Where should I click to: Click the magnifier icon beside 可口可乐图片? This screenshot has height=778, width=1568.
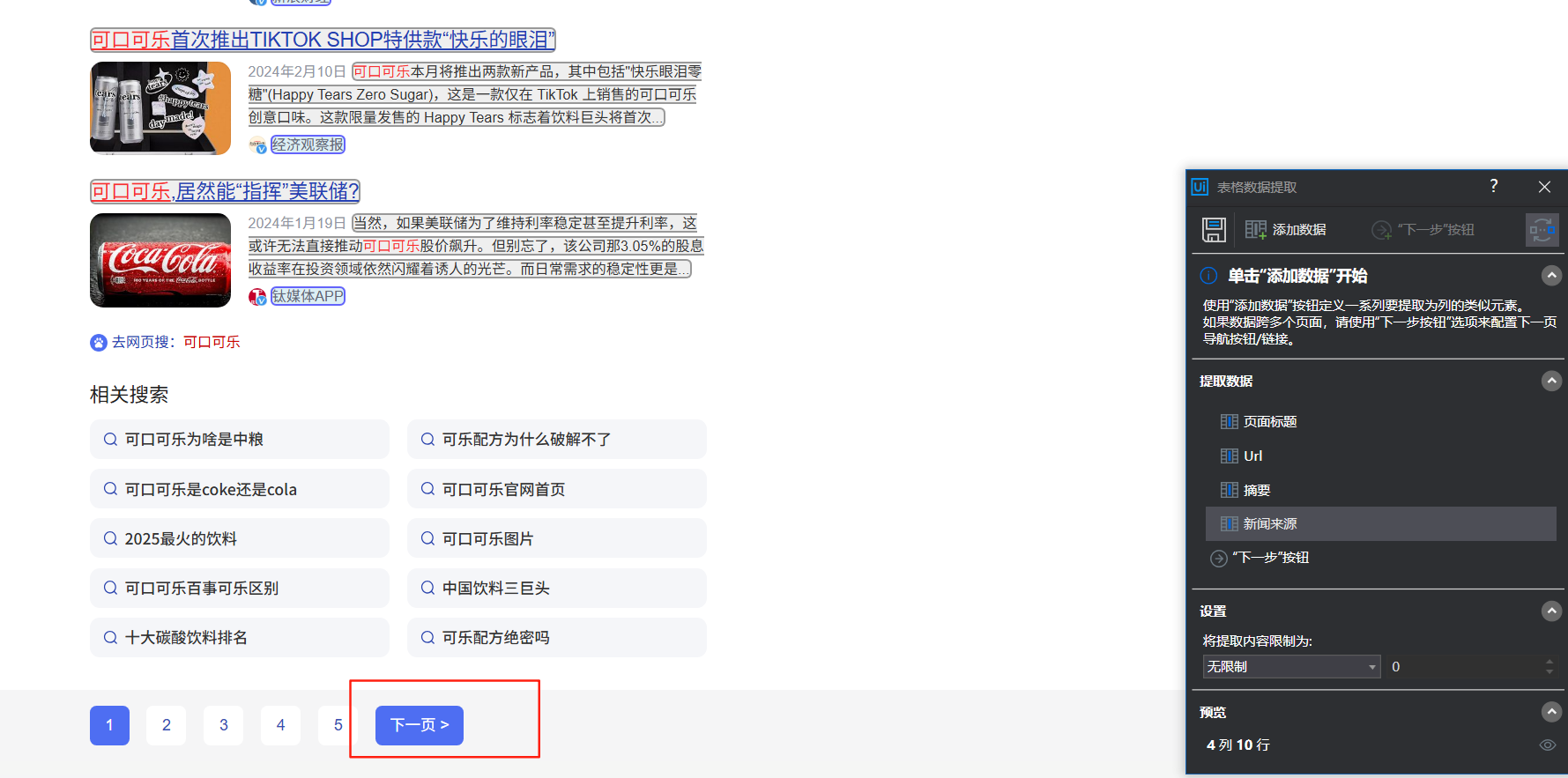coord(427,538)
